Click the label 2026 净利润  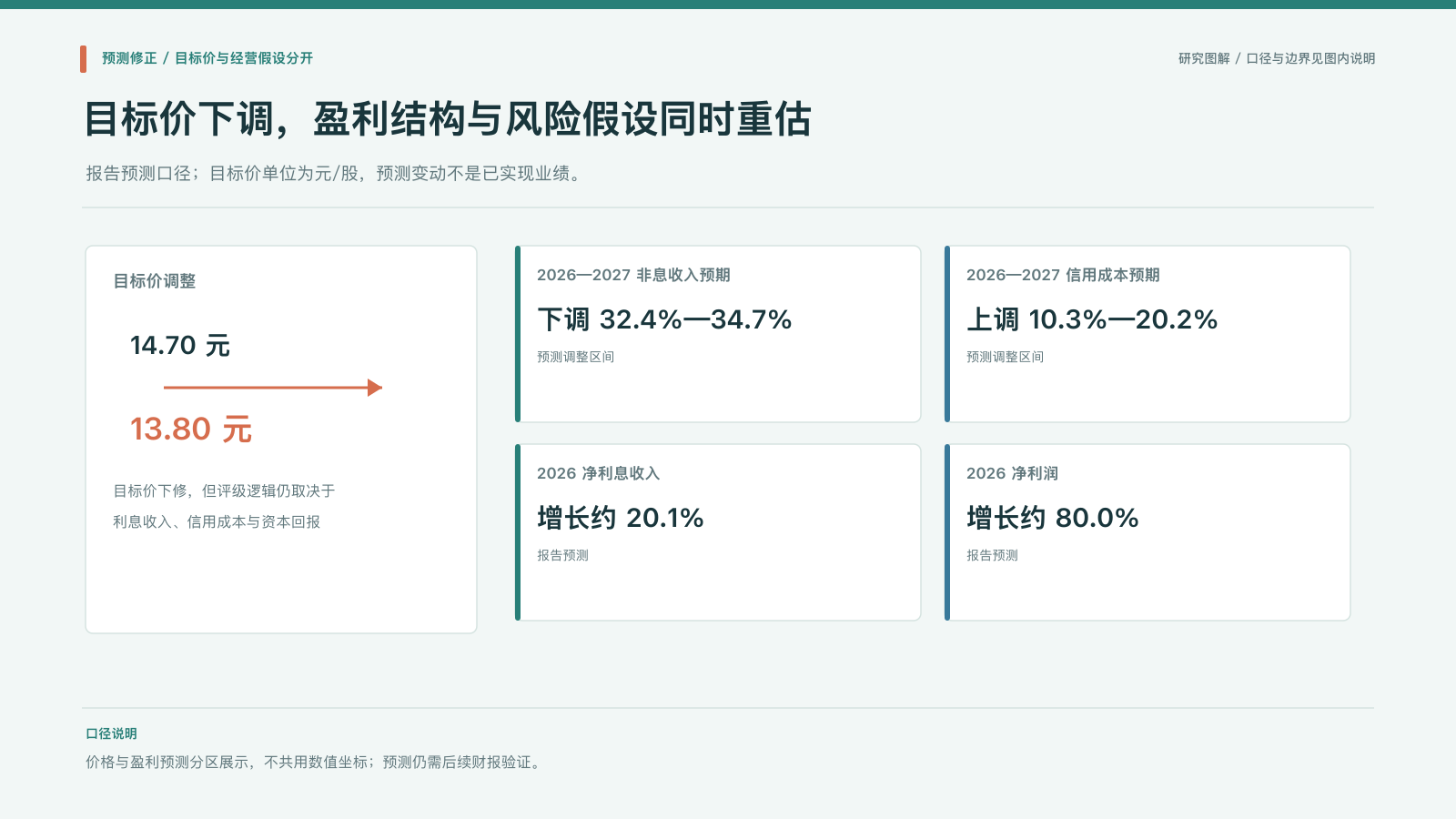(x=1012, y=473)
